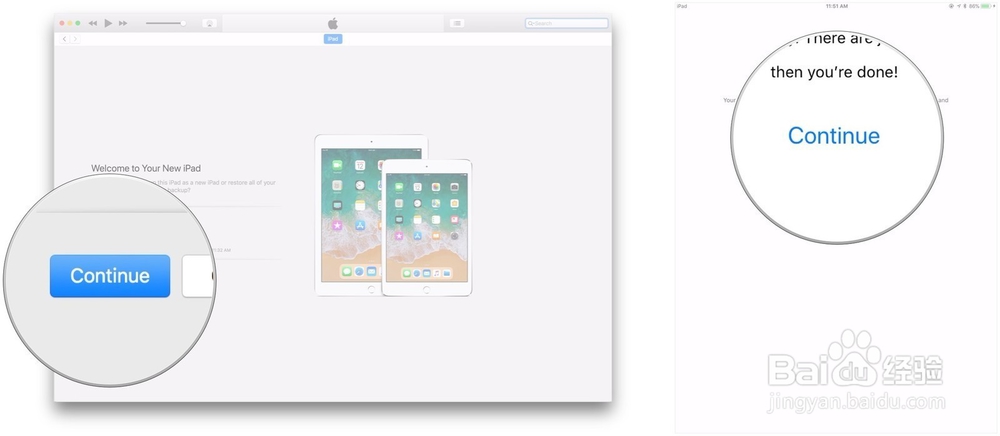Click the battery icon on iPad status bar
This screenshot has height=436, width=1000.
986,6
